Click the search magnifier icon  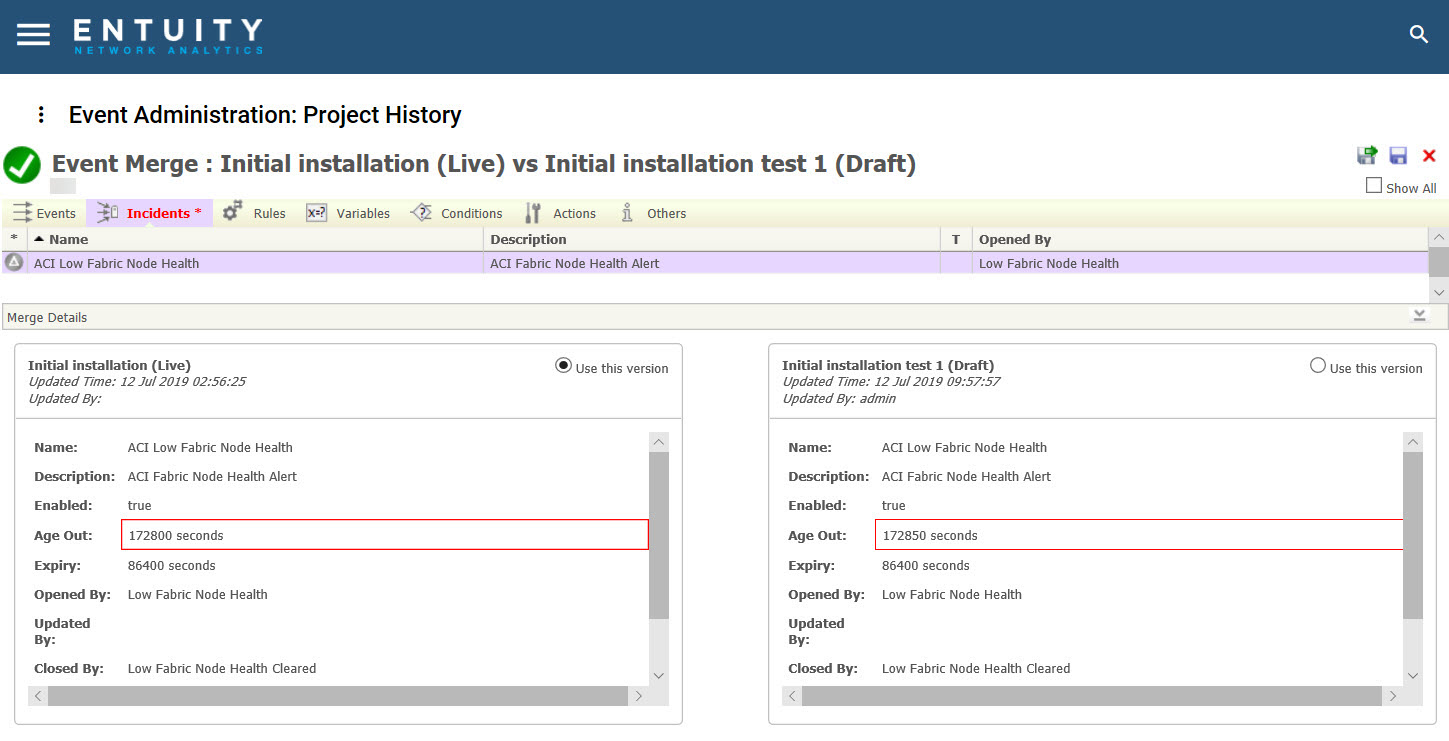[x=1418, y=35]
